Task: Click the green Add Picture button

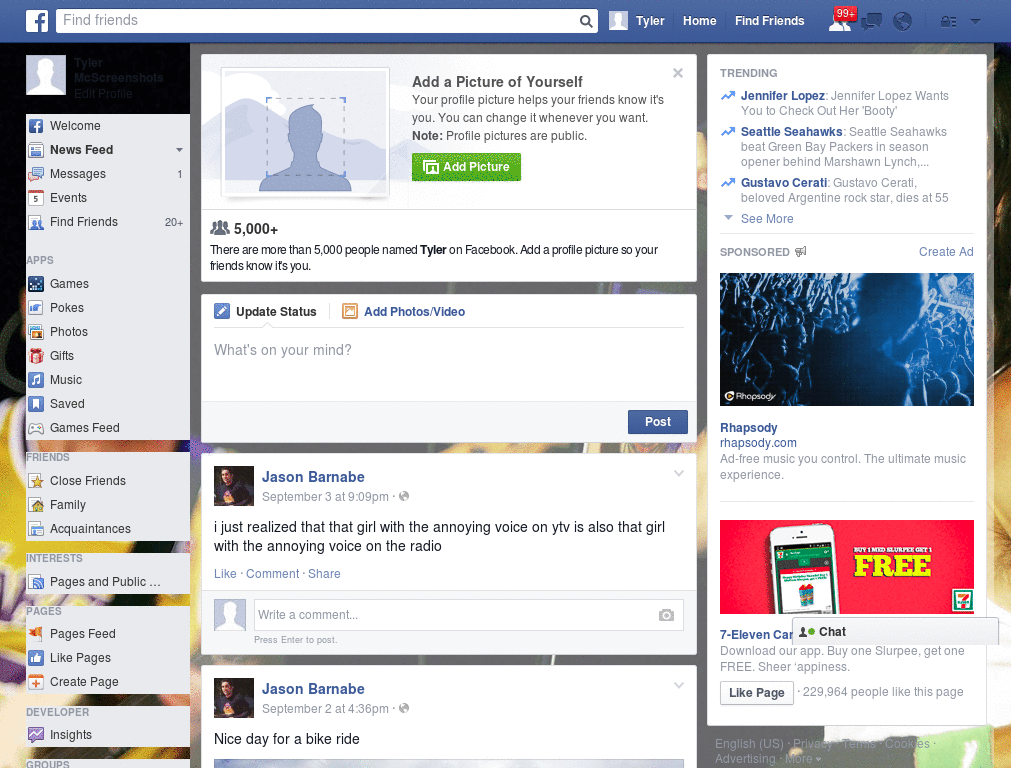Action: click(x=466, y=167)
